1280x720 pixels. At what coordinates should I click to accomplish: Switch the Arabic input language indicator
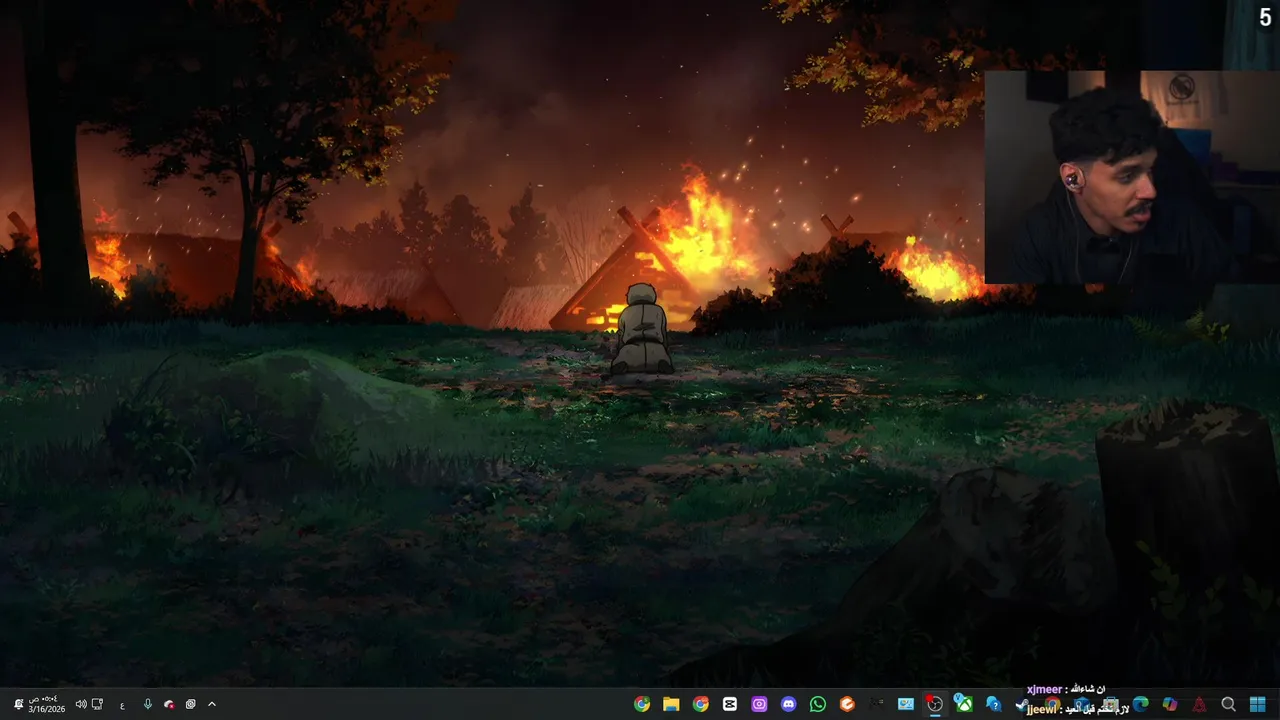pyautogui.click(x=122, y=705)
